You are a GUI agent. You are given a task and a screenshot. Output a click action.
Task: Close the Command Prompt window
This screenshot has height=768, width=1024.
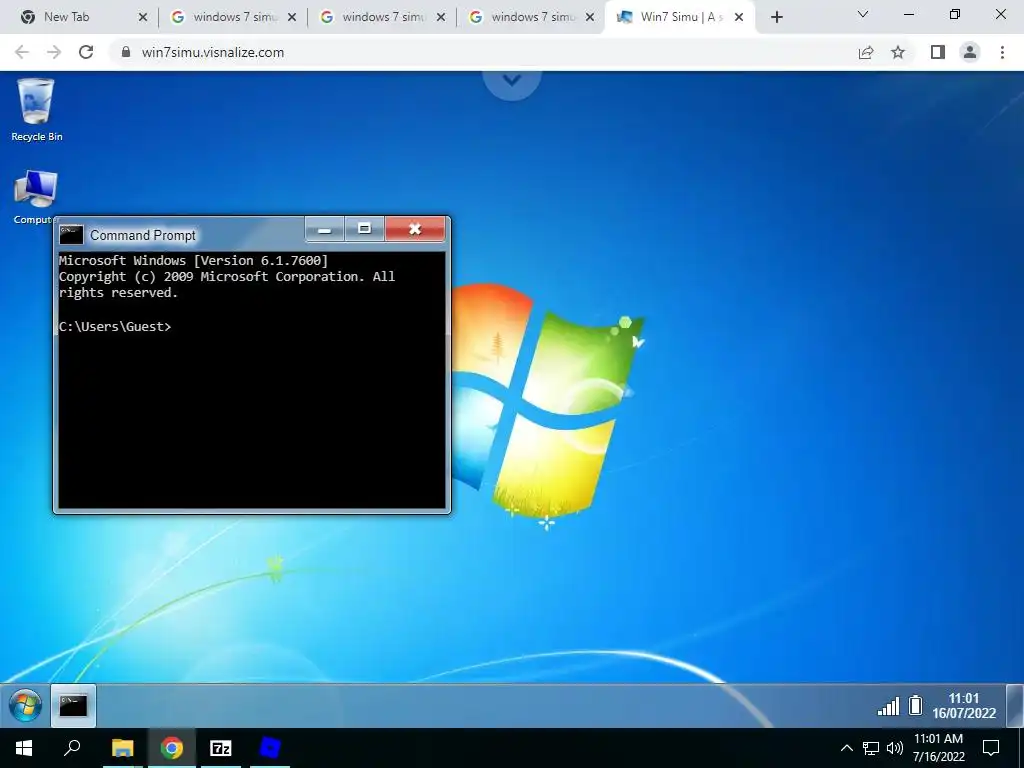point(415,229)
